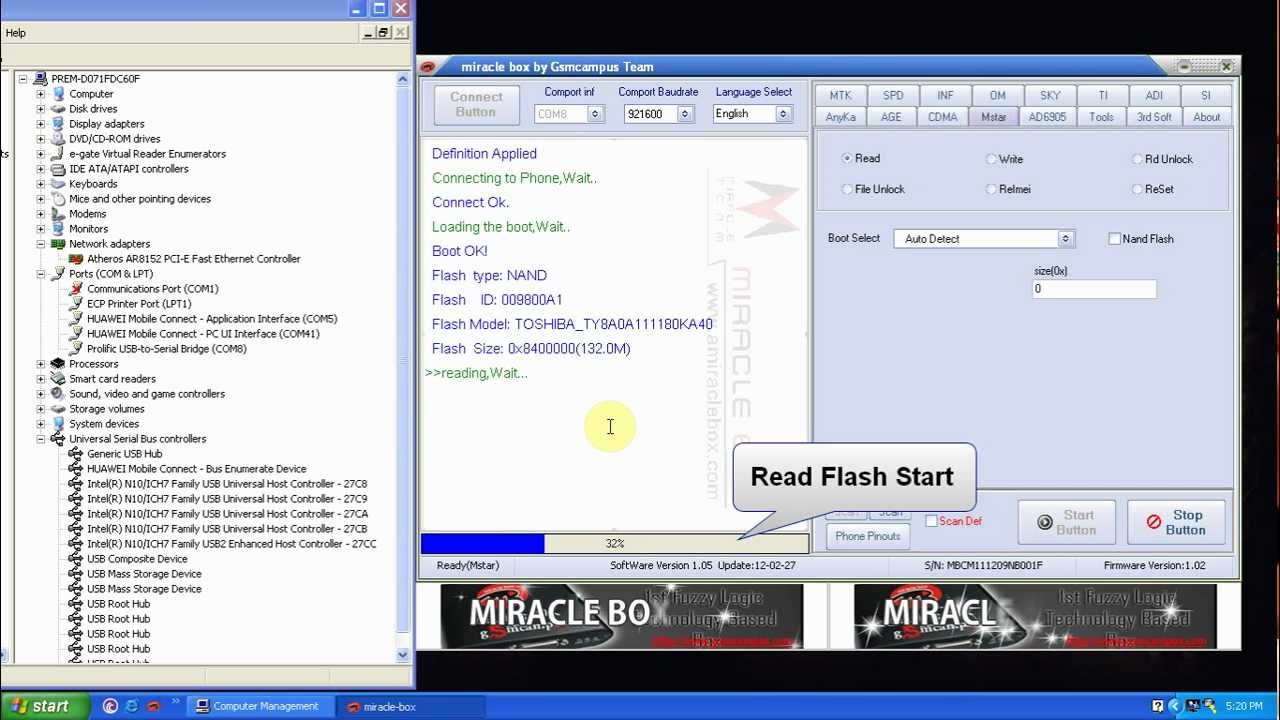Click the Sound, video and game controllers icon
Viewport: 1280px width, 720px height.
click(58, 394)
